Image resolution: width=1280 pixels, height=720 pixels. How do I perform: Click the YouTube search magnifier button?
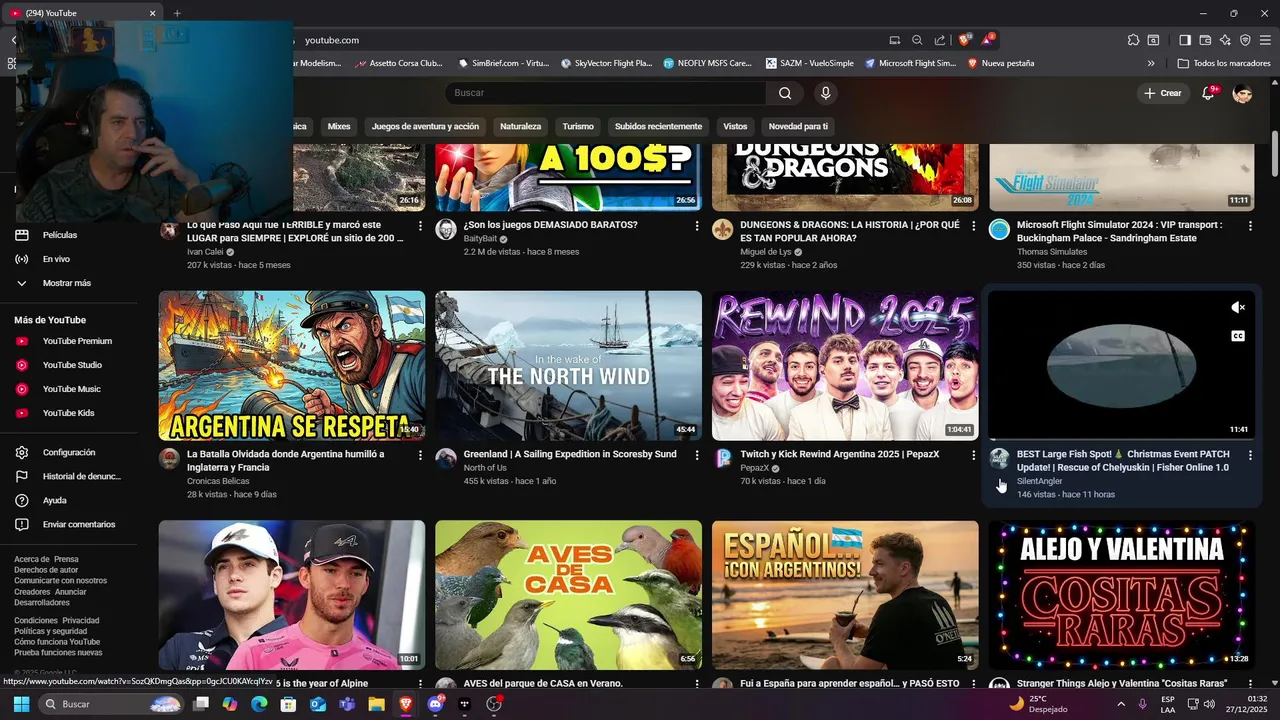click(785, 93)
